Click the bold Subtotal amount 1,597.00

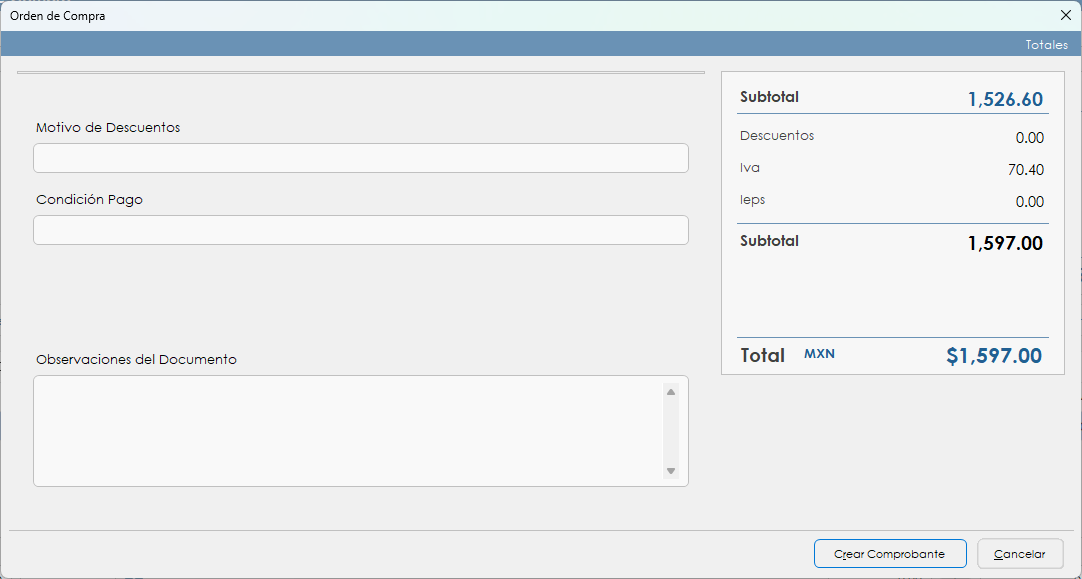tap(1005, 244)
